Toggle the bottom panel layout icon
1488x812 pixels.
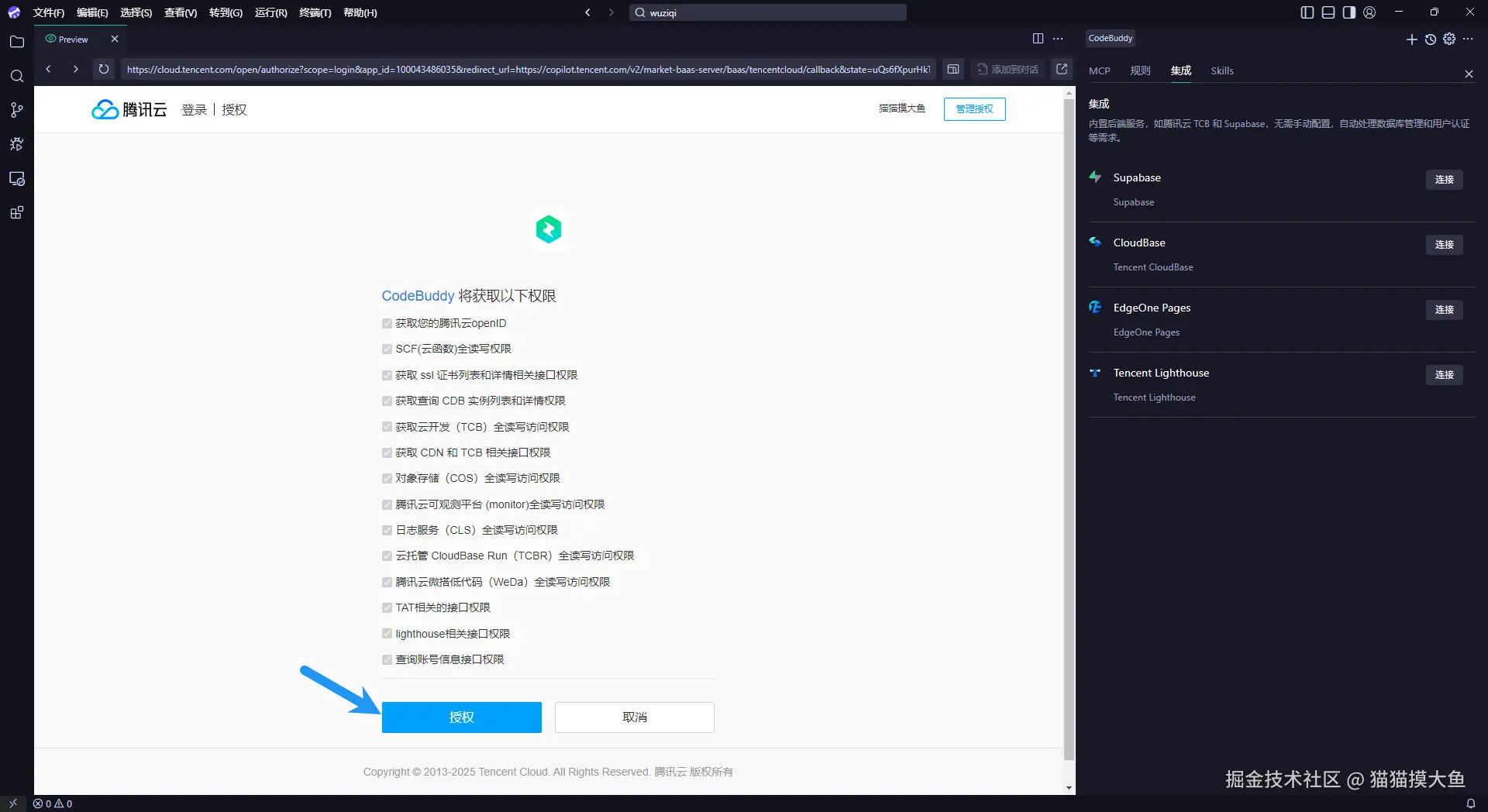pos(1328,12)
